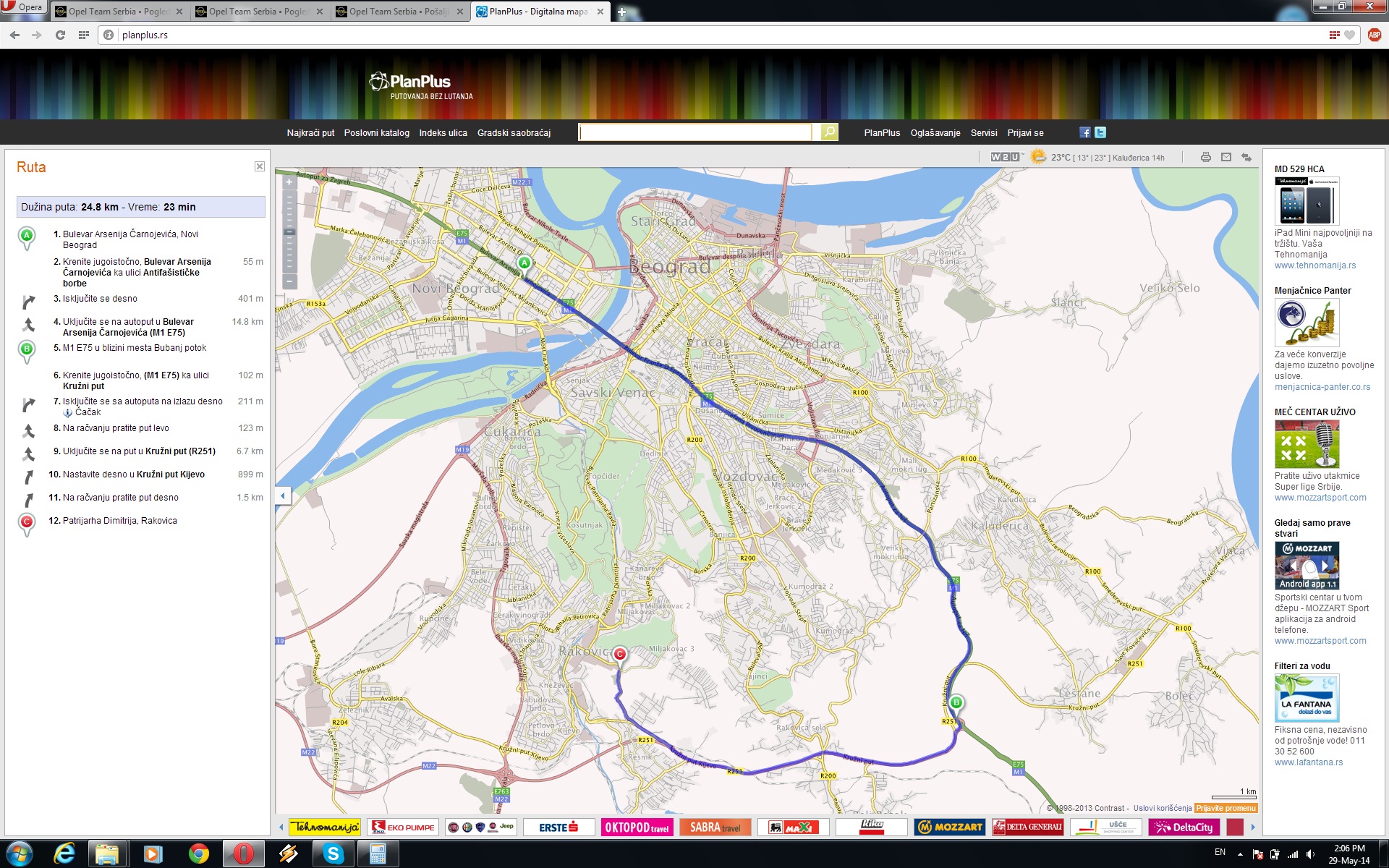Screen dimensions: 1389x868
Task: Bookmark page with heart icon
Action: (1350, 35)
